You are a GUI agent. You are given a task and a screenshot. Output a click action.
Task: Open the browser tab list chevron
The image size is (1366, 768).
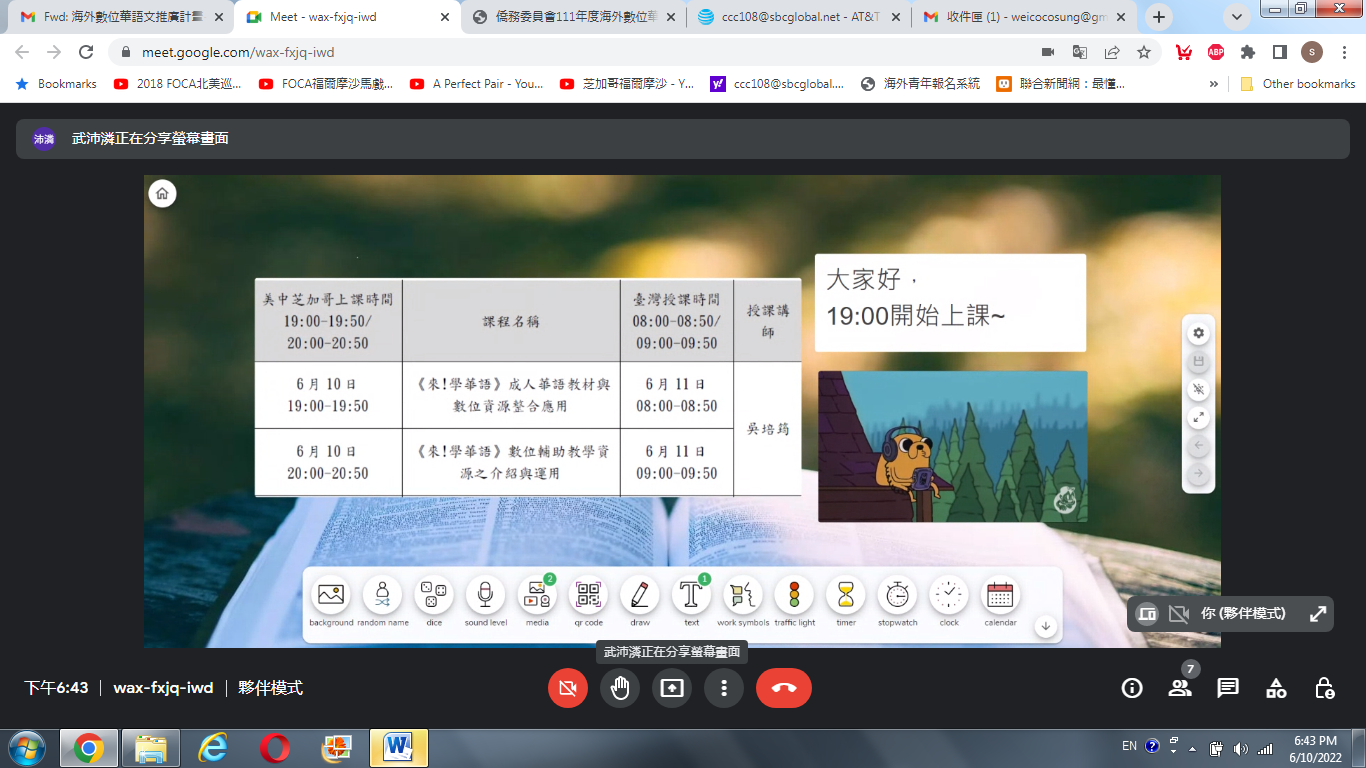click(x=1238, y=18)
